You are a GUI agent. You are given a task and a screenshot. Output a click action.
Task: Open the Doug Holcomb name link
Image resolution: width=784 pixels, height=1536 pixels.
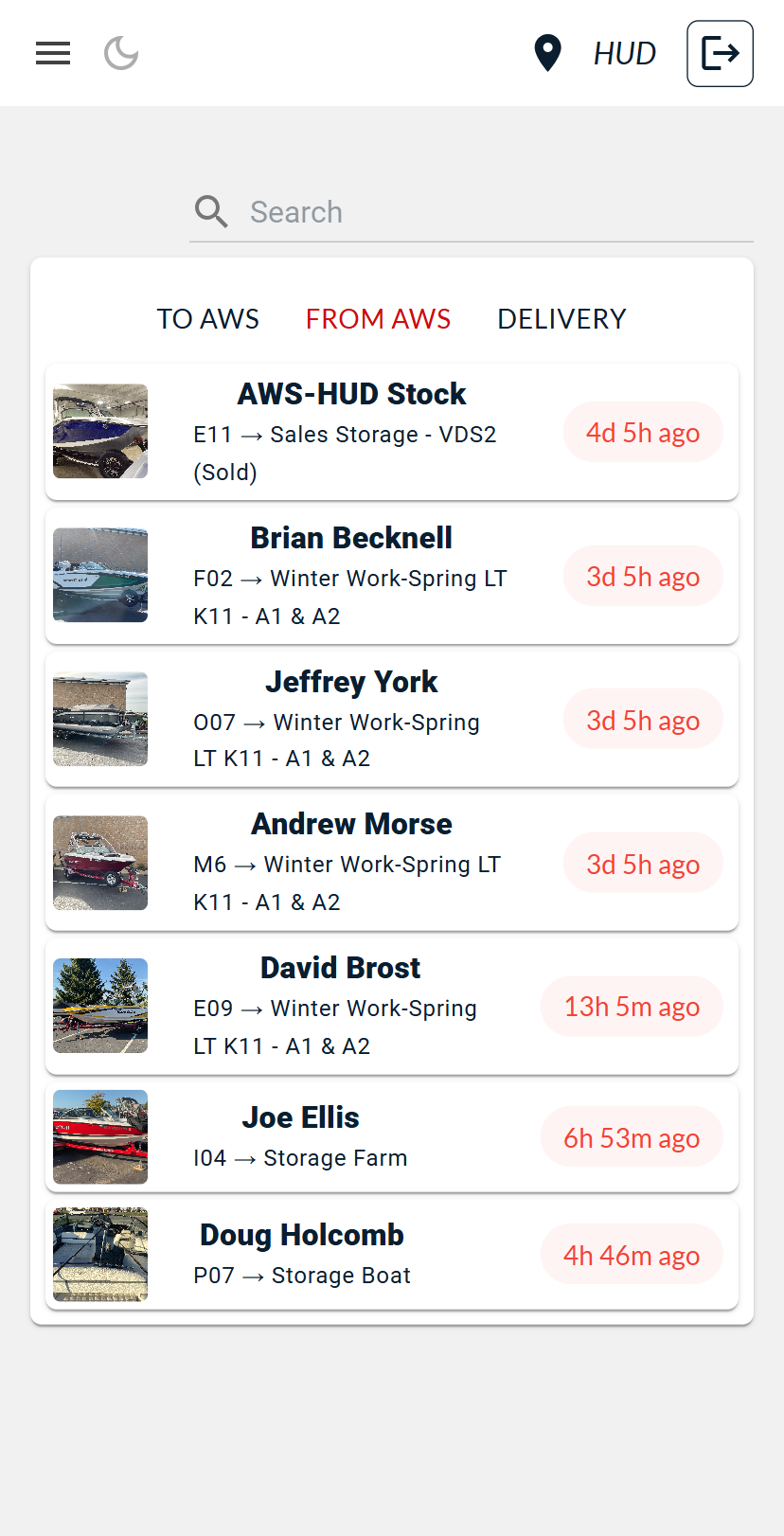(x=301, y=1235)
